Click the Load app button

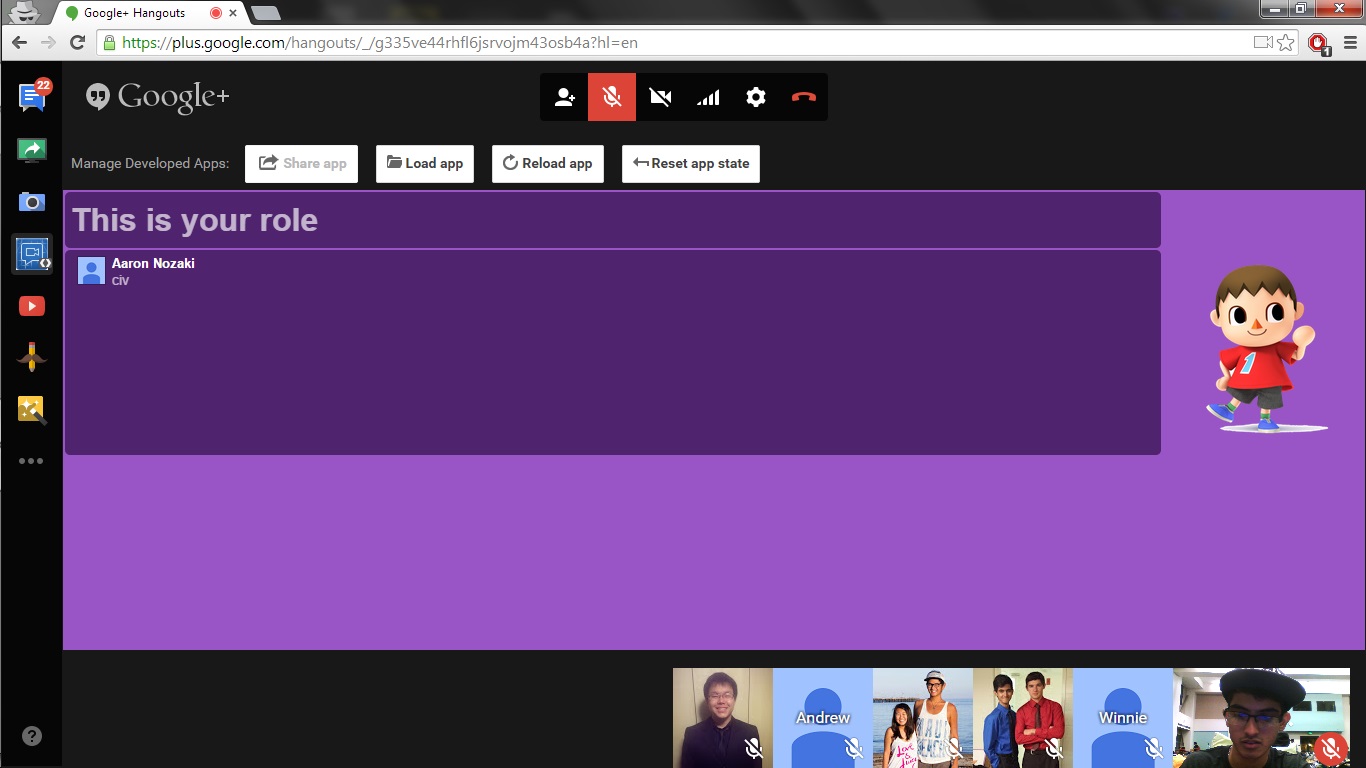click(425, 164)
